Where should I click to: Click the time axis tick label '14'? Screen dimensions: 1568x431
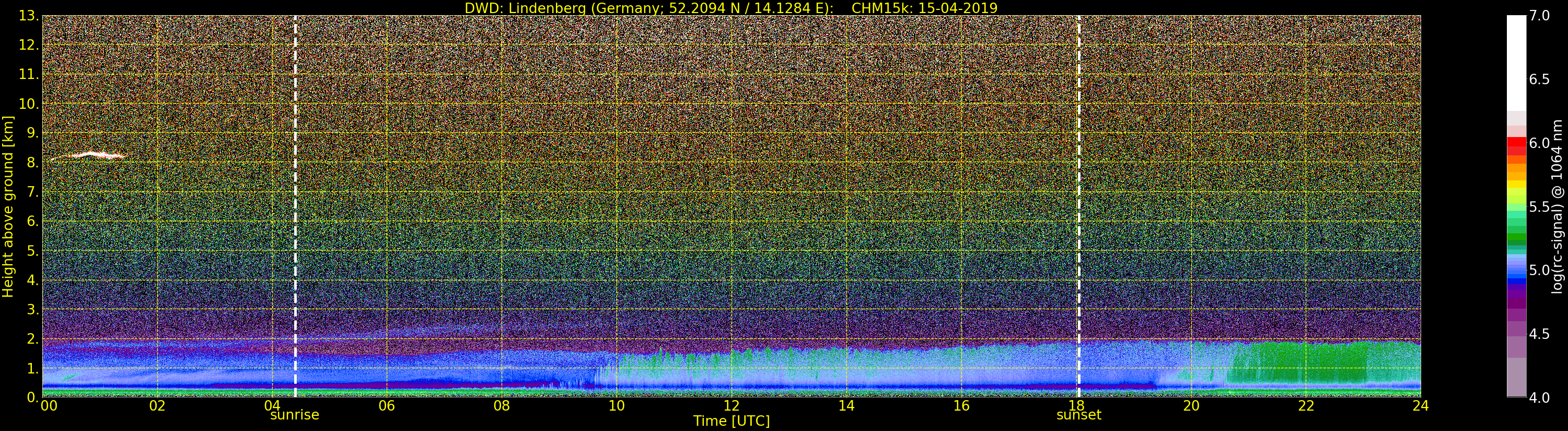click(x=846, y=406)
